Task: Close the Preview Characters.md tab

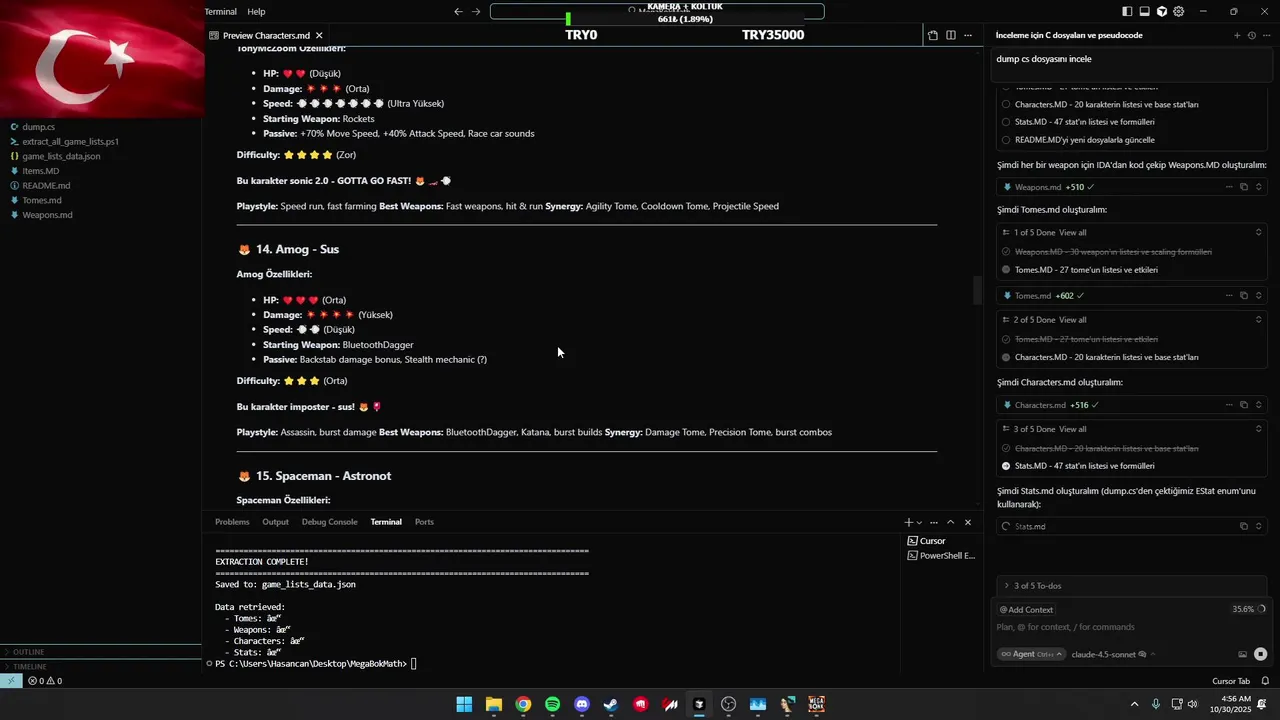Action: (x=319, y=35)
